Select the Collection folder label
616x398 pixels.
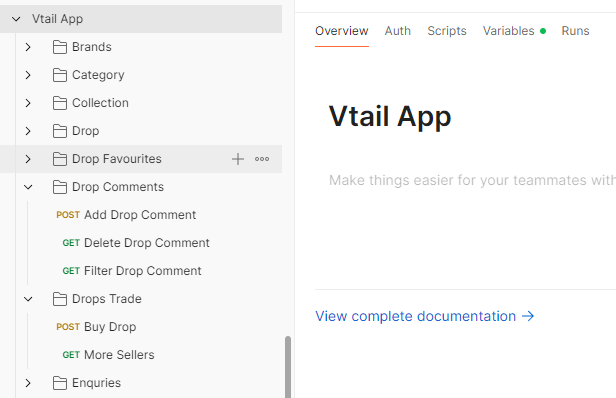pos(100,103)
